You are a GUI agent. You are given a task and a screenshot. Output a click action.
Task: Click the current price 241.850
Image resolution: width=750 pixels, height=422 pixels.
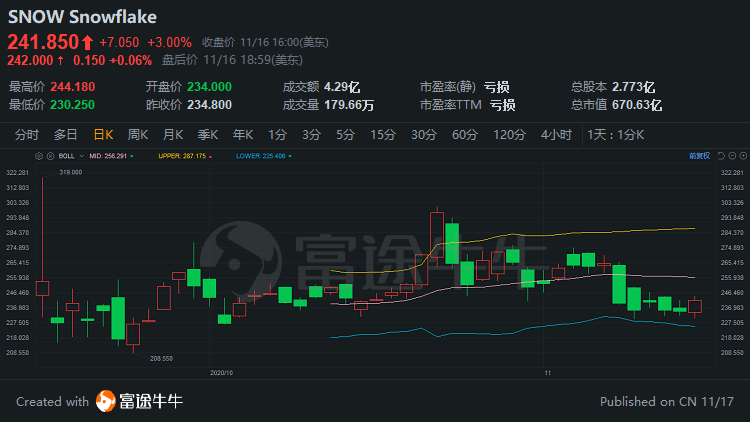[x=43, y=42]
